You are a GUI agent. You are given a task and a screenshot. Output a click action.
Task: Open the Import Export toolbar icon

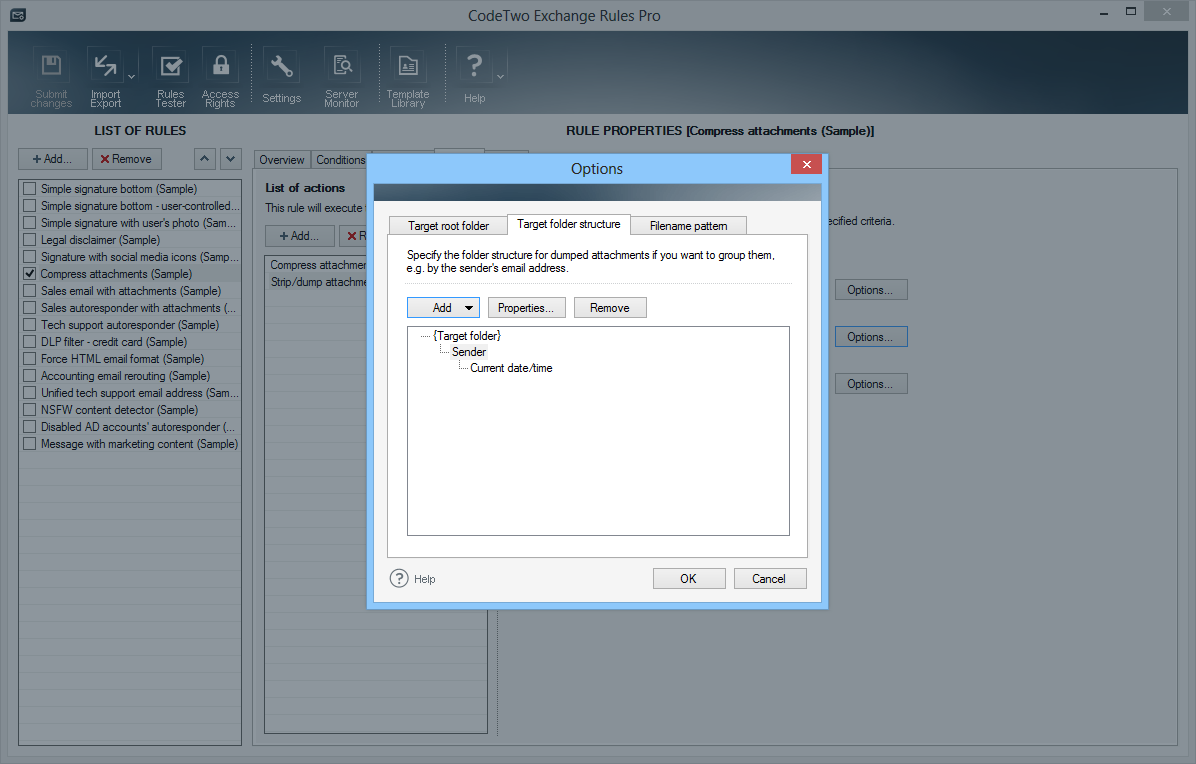click(x=105, y=67)
